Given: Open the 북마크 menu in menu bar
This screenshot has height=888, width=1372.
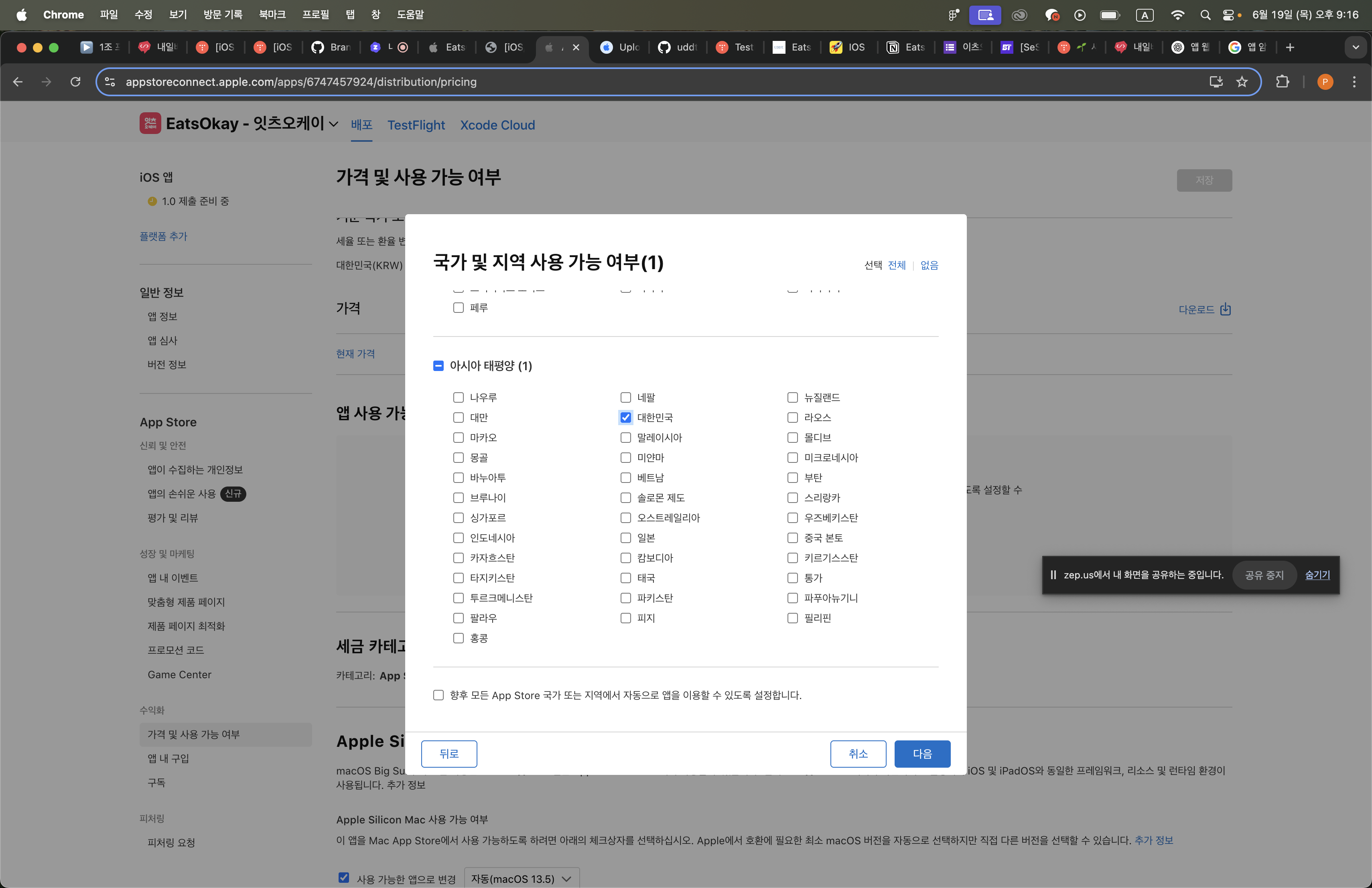Looking at the screenshot, I should [272, 15].
